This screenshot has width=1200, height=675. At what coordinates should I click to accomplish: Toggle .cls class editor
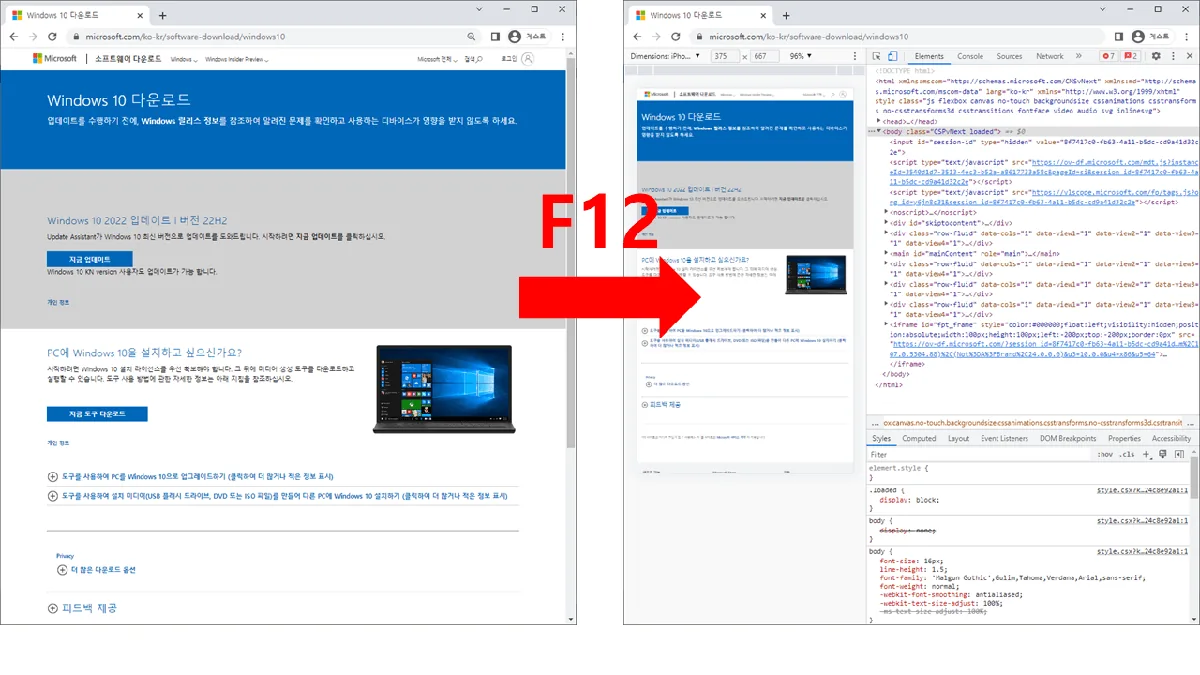[x=1127, y=454]
